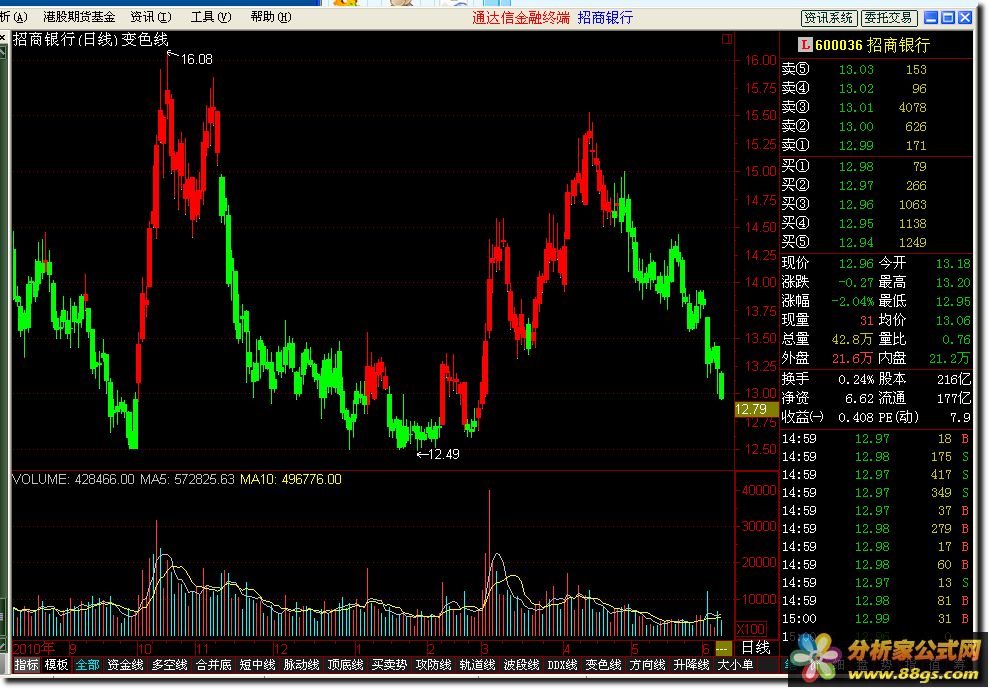The height and width of the screenshot is (689, 990).
Task: Click the 日线 period label
Action: [x=756, y=647]
